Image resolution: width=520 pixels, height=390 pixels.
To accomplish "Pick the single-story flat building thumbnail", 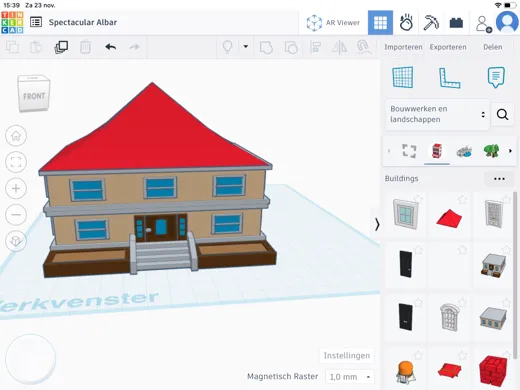I will [493, 318].
